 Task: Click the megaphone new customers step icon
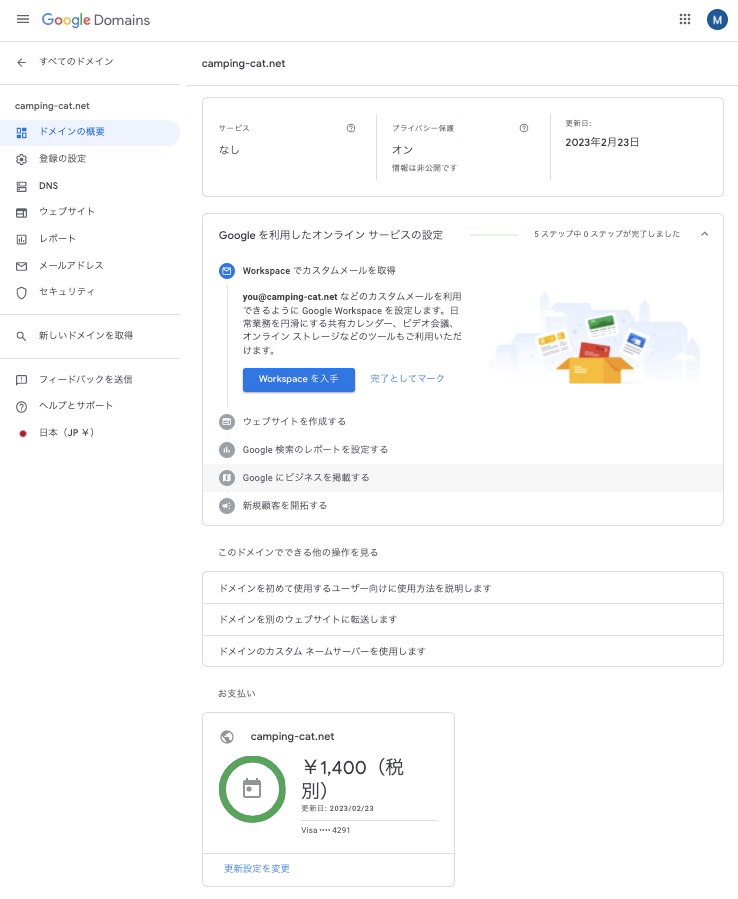point(227,506)
